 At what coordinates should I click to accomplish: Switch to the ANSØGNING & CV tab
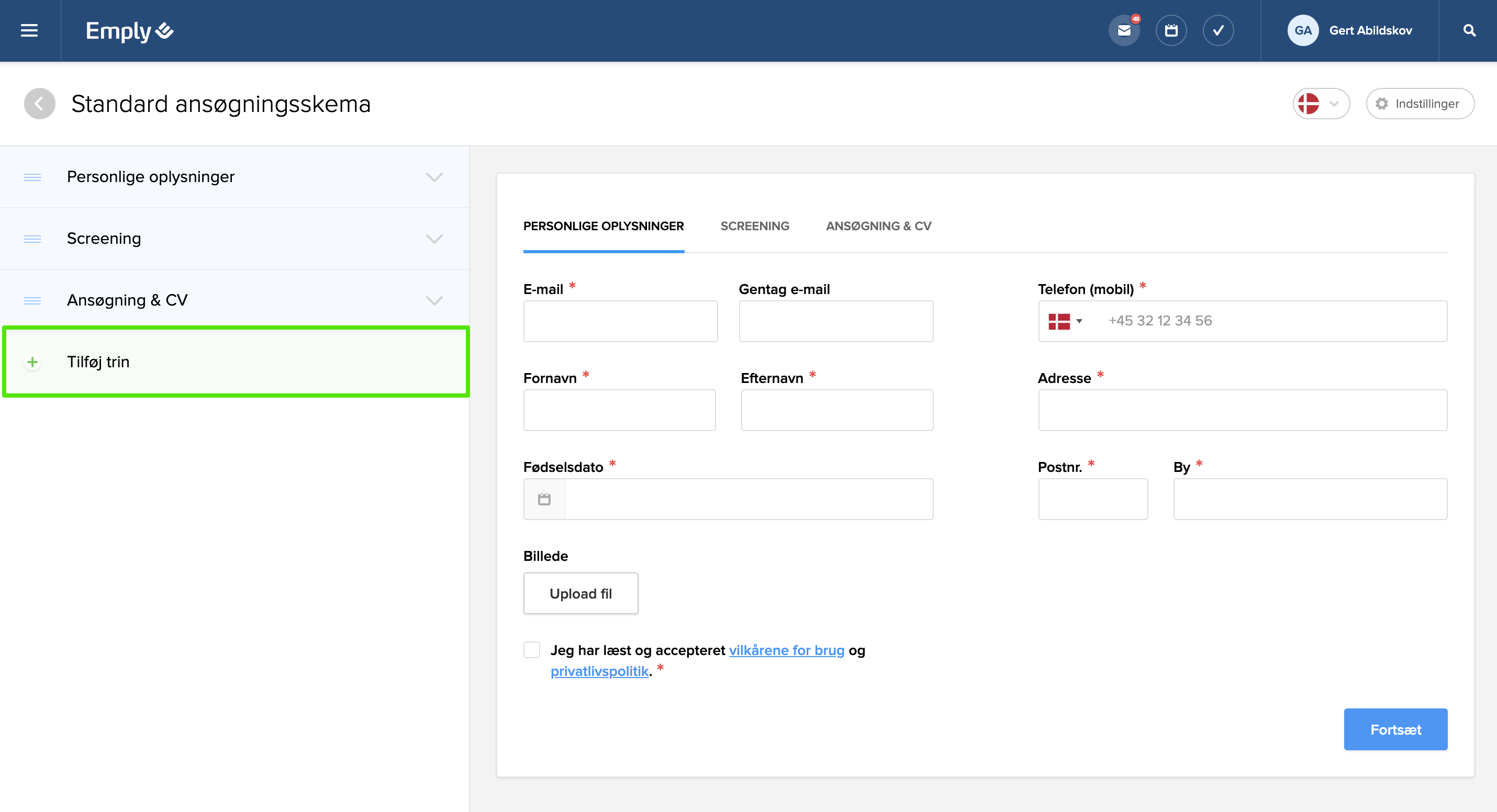coord(878,226)
